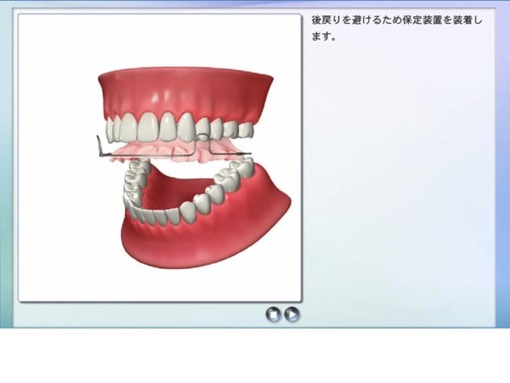Screen dimensions: 510x383
Task: Click the retainer wire loop near upper canine
Action: [x=203, y=136]
